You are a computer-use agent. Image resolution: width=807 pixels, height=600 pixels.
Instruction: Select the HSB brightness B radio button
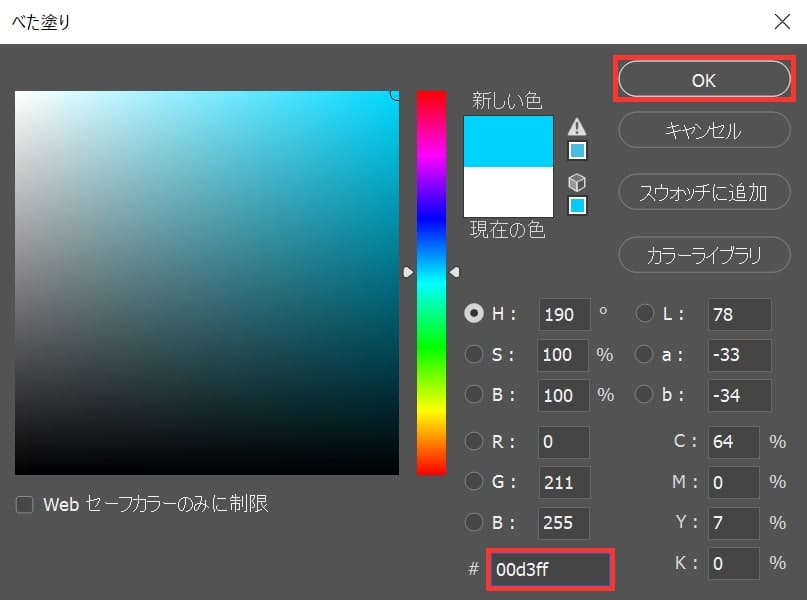473,395
